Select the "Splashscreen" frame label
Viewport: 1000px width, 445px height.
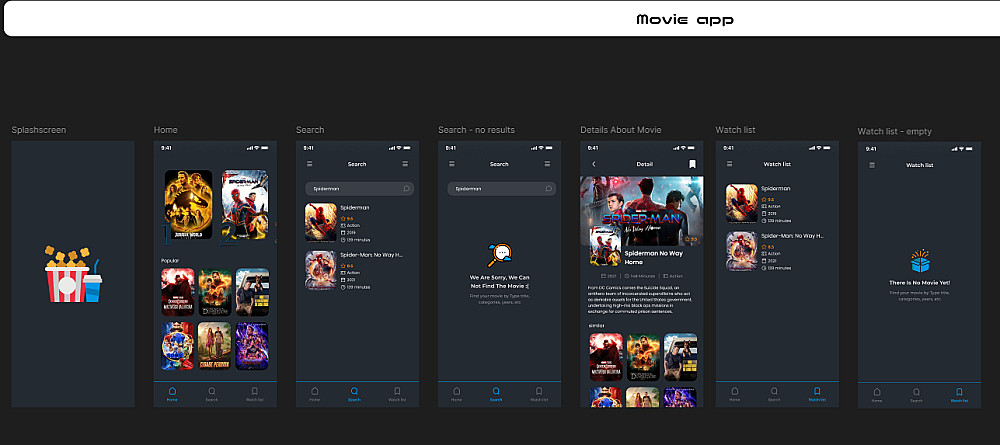39,130
